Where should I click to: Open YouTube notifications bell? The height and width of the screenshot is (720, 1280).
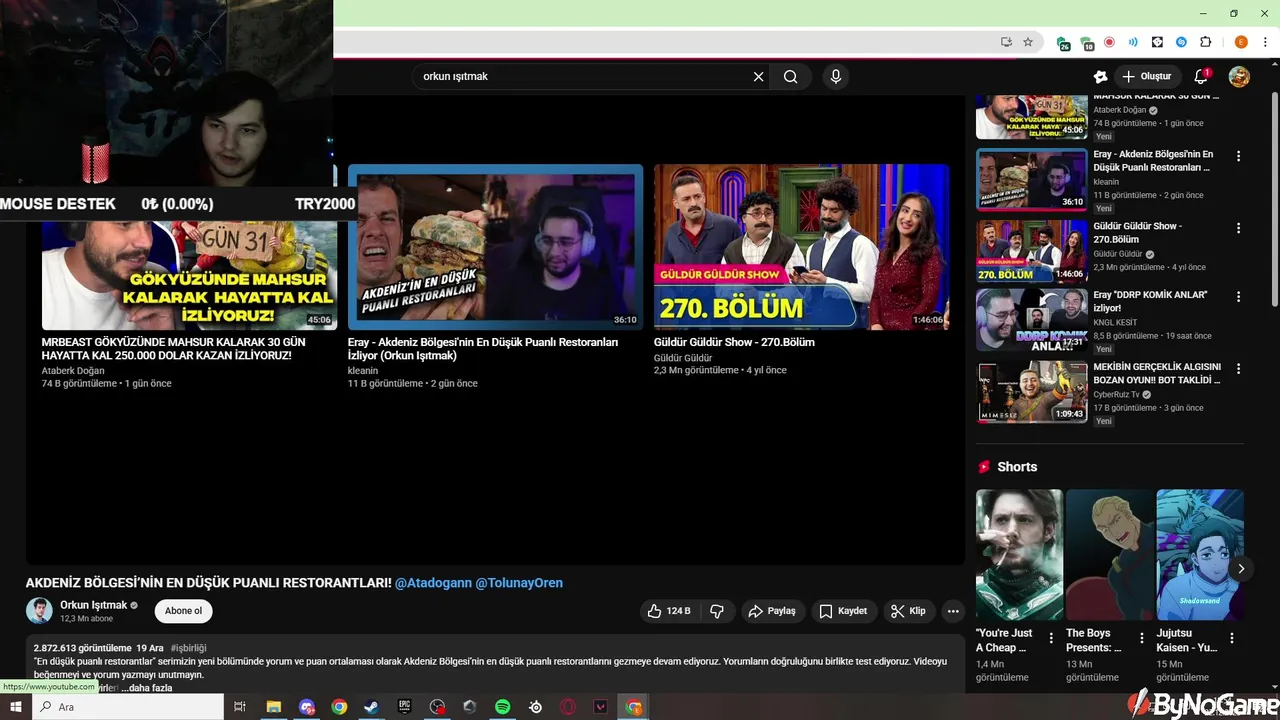point(1202,76)
